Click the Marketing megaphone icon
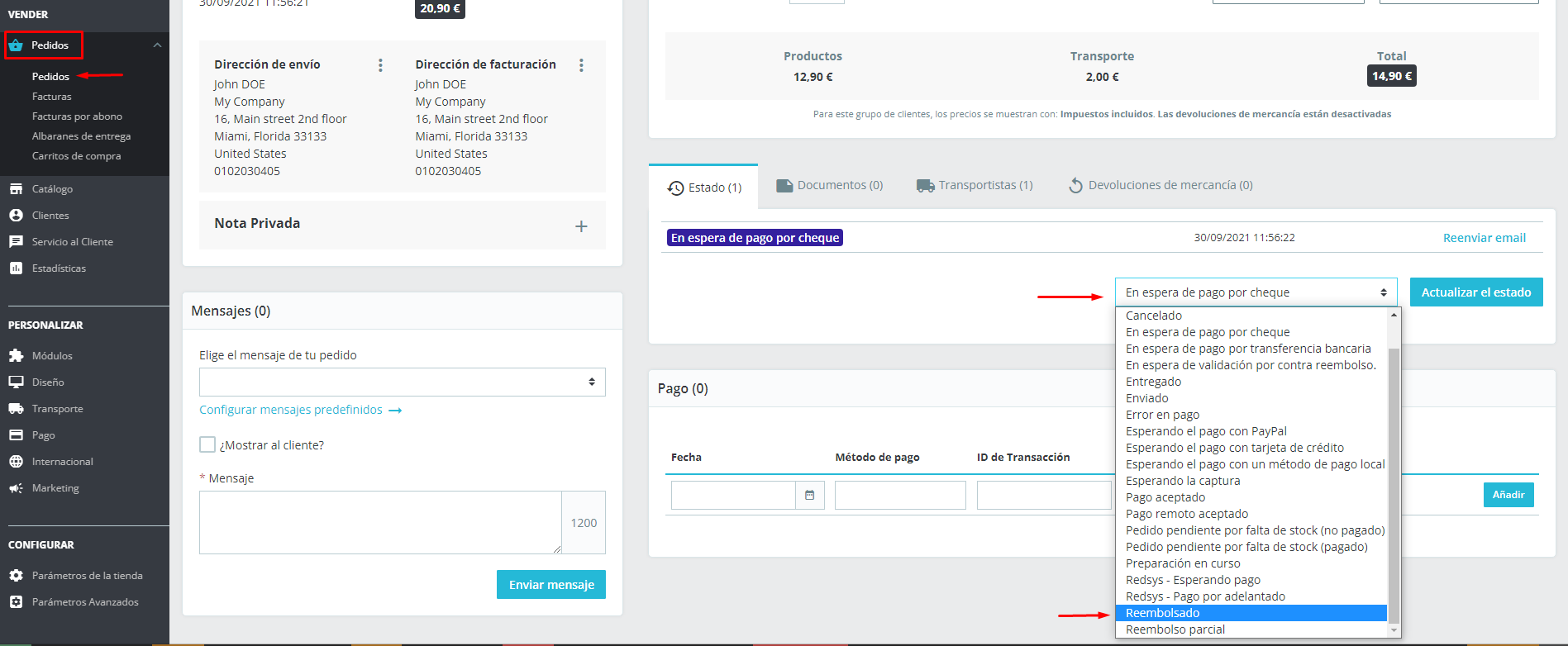 point(16,488)
